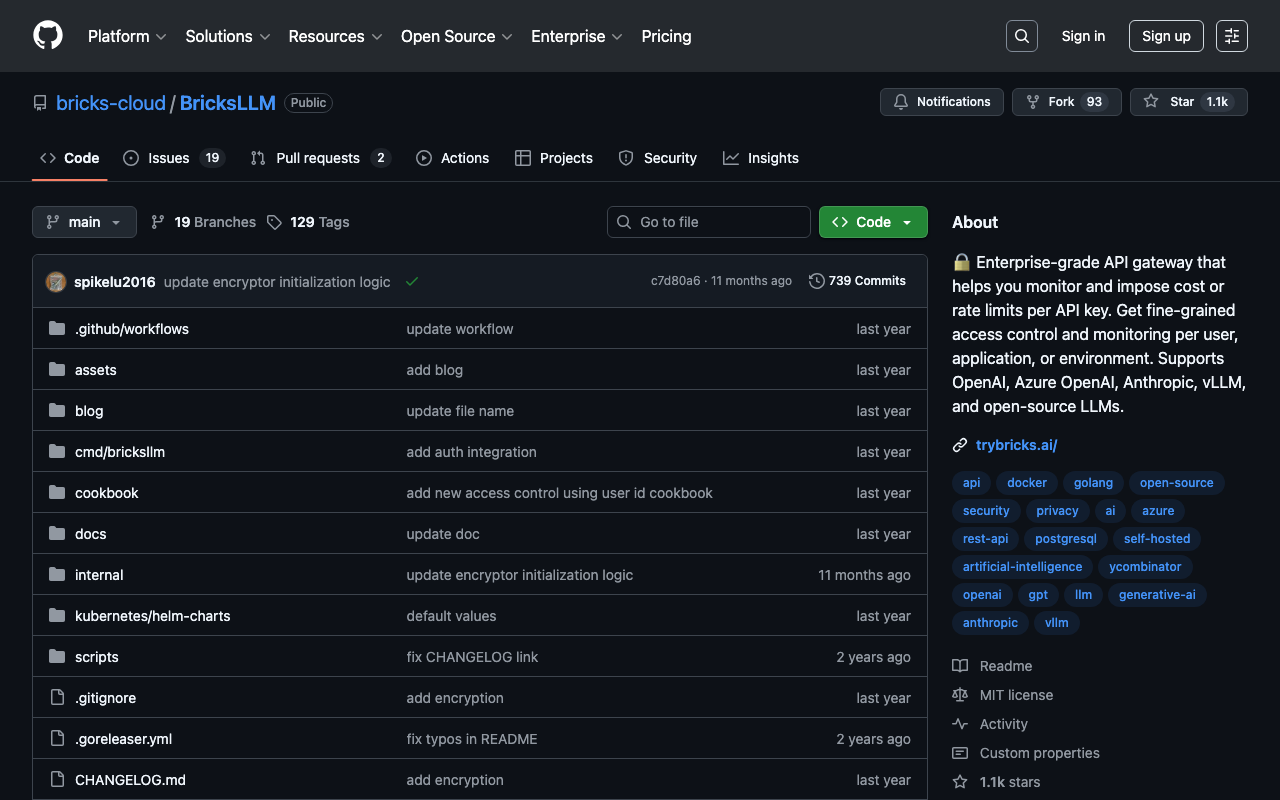1280x800 pixels.
Task: Click the Go to file field
Action: 709,222
